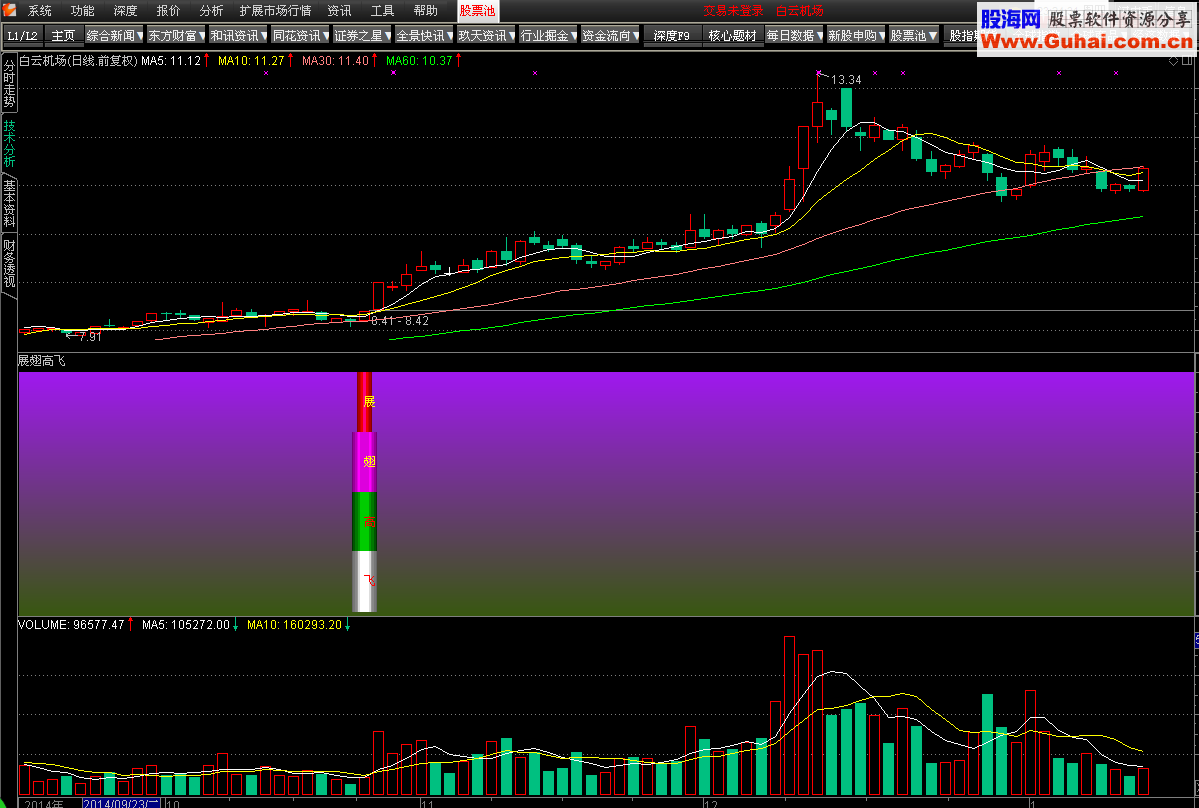Image resolution: width=1199 pixels, height=808 pixels.
Task: Expand the 新股申购 dropdown
Action: [856, 35]
